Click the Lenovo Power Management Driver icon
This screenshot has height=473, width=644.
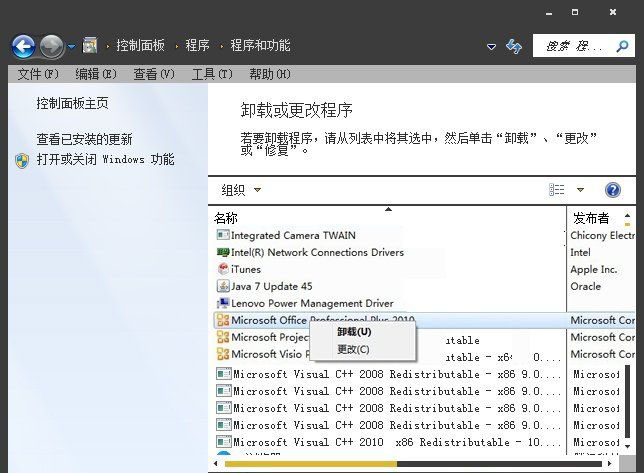tap(223, 303)
